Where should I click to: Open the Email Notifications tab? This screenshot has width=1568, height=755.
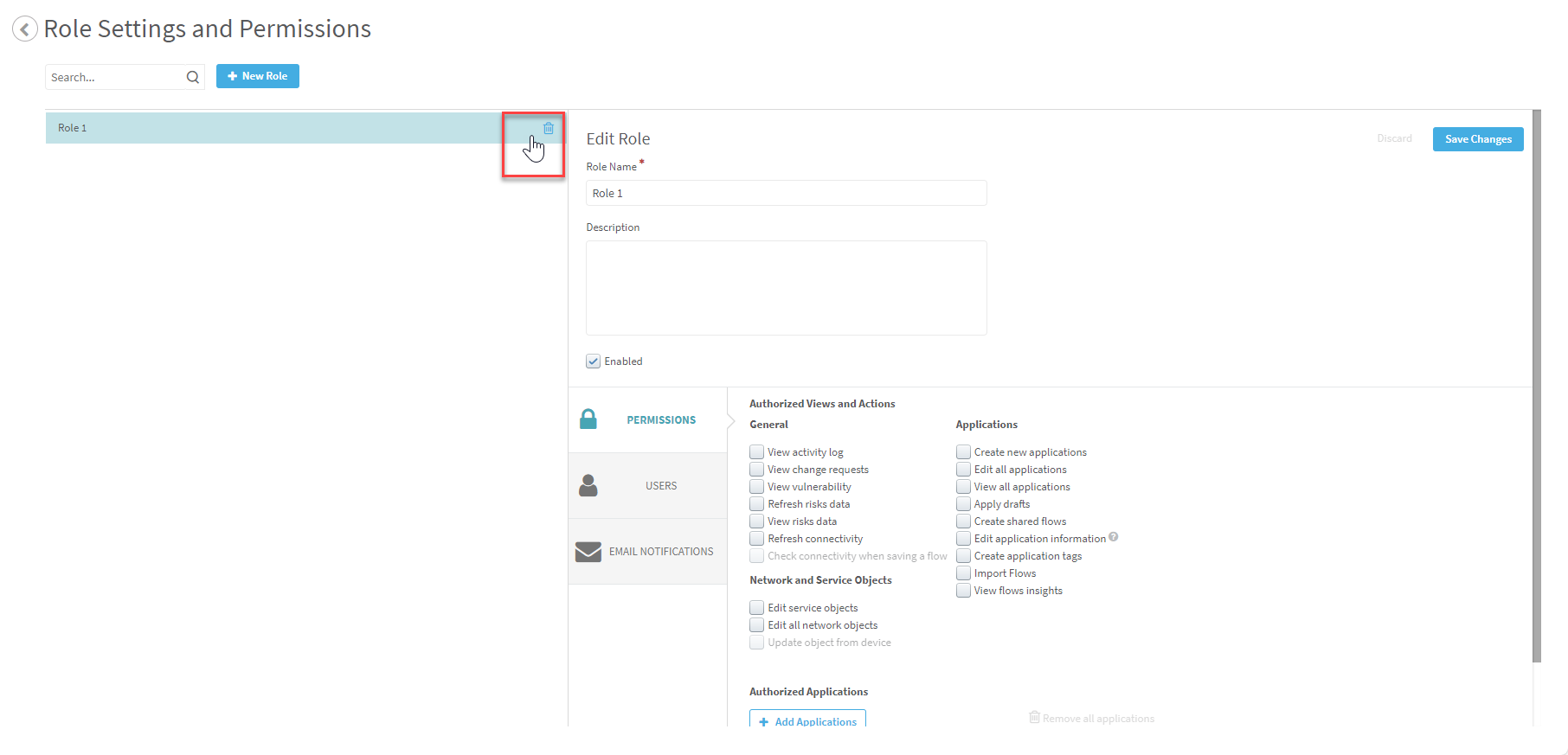coord(660,552)
